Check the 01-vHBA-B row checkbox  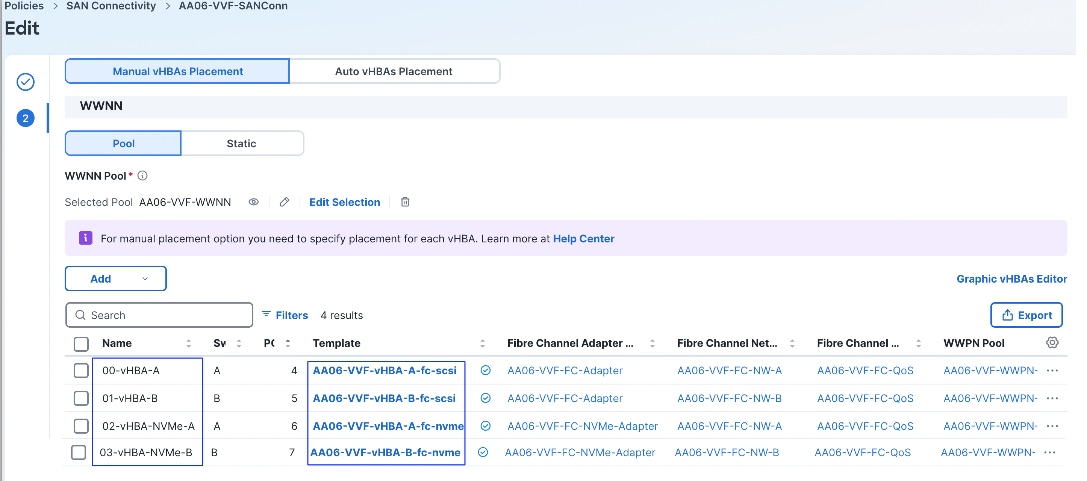(81, 399)
